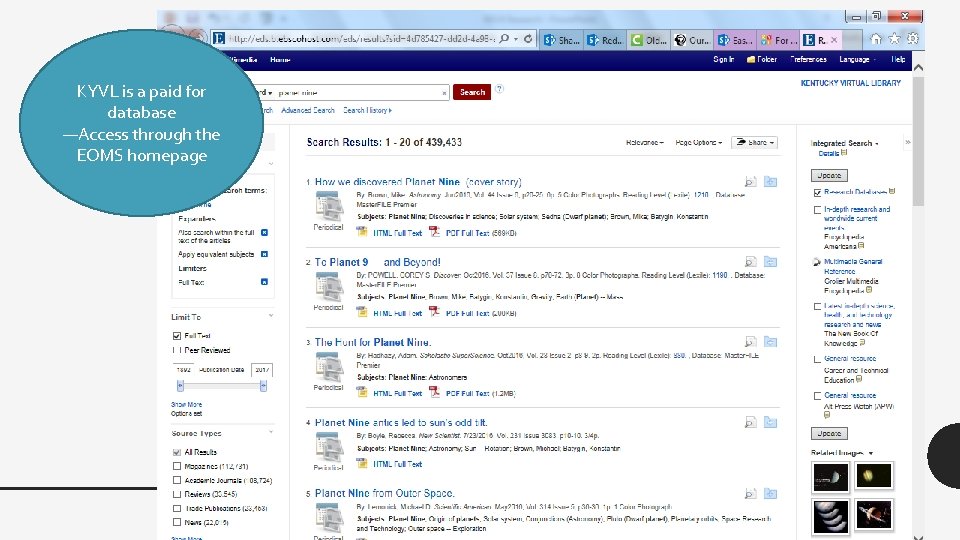Image resolution: width=960 pixels, height=540 pixels.
Task: Open PDF Full Text icon for result 1
Action: (434, 232)
